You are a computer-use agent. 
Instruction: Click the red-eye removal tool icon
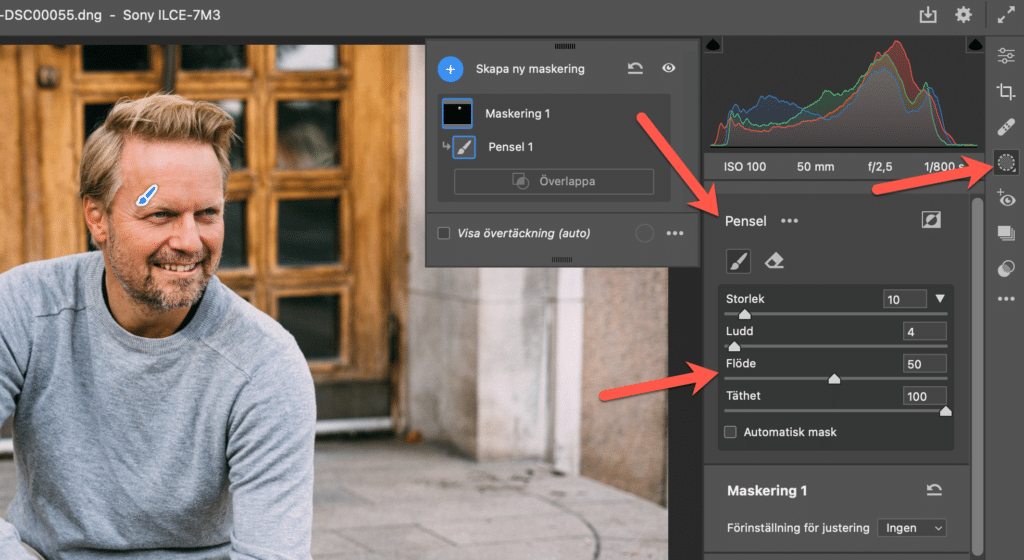[1006, 199]
